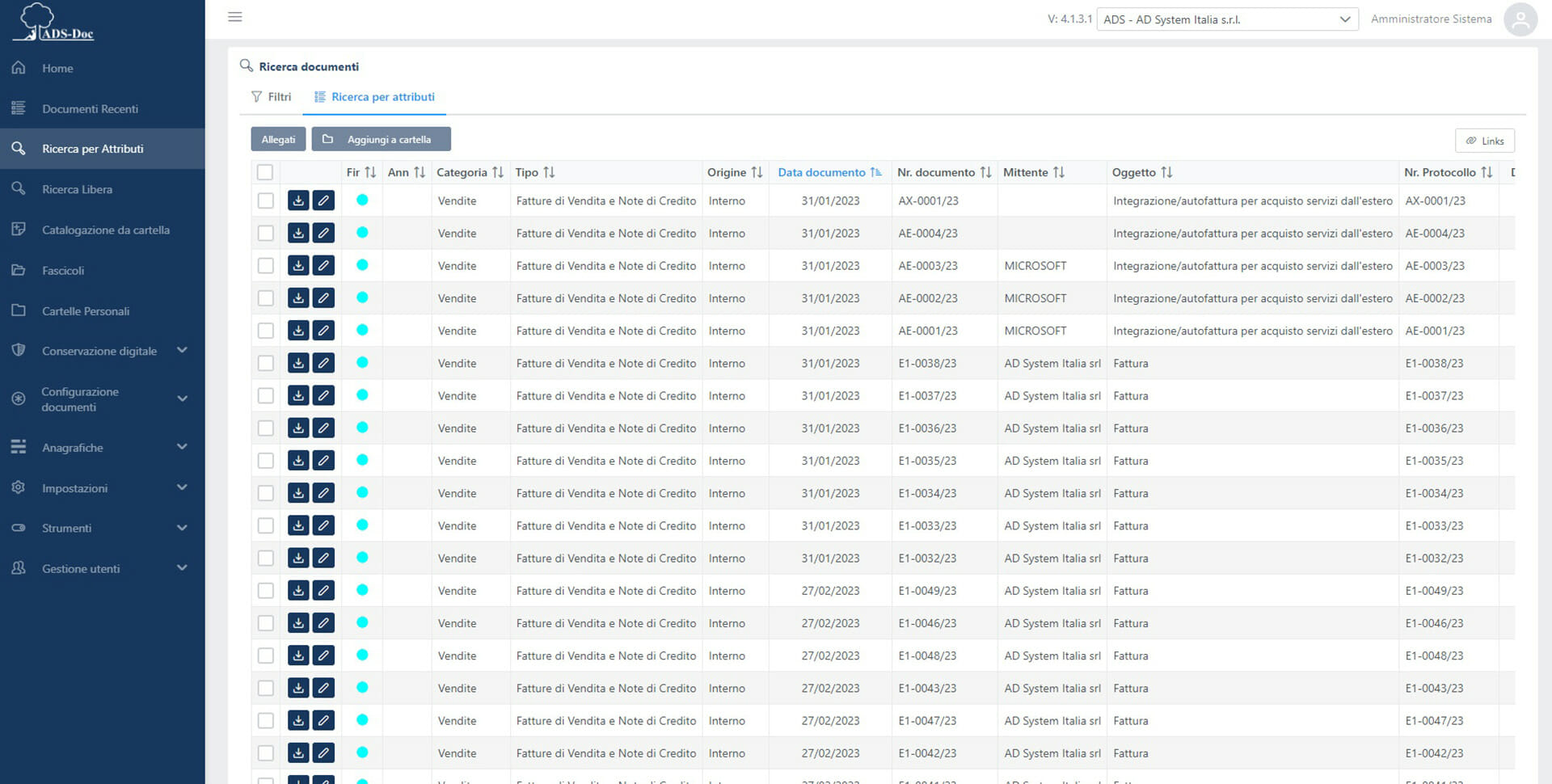Sort the Tipo column

tap(549, 172)
